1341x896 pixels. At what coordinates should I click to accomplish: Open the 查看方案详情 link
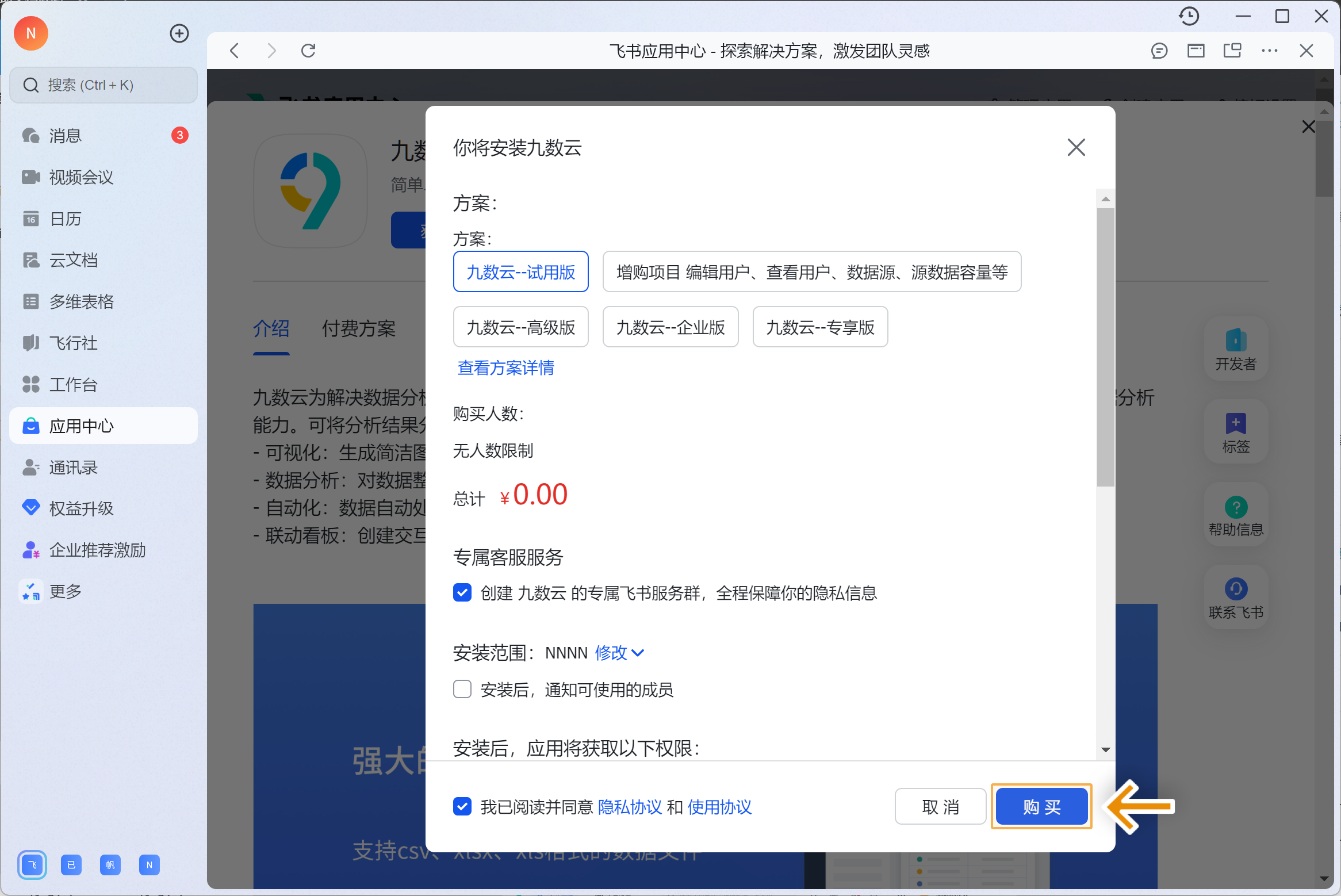pos(506,368)
